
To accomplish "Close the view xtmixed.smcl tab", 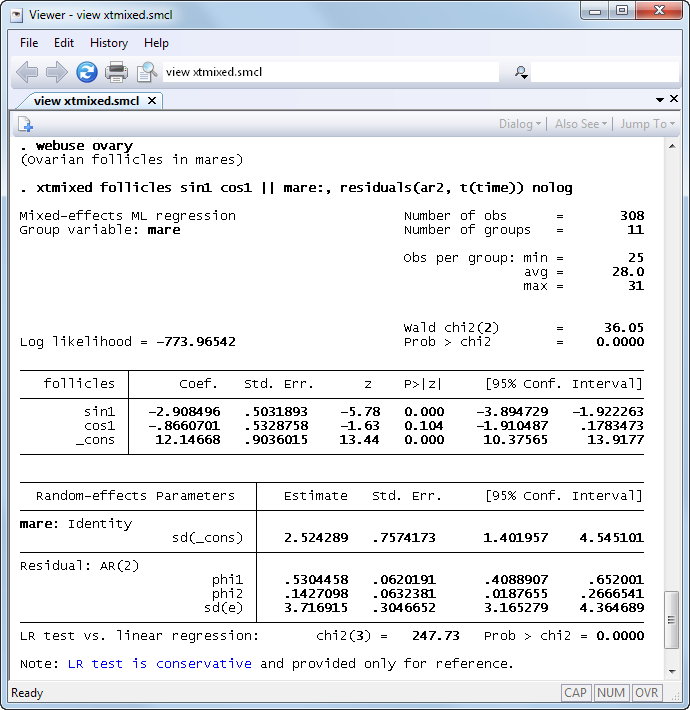I will coord(152,101).
